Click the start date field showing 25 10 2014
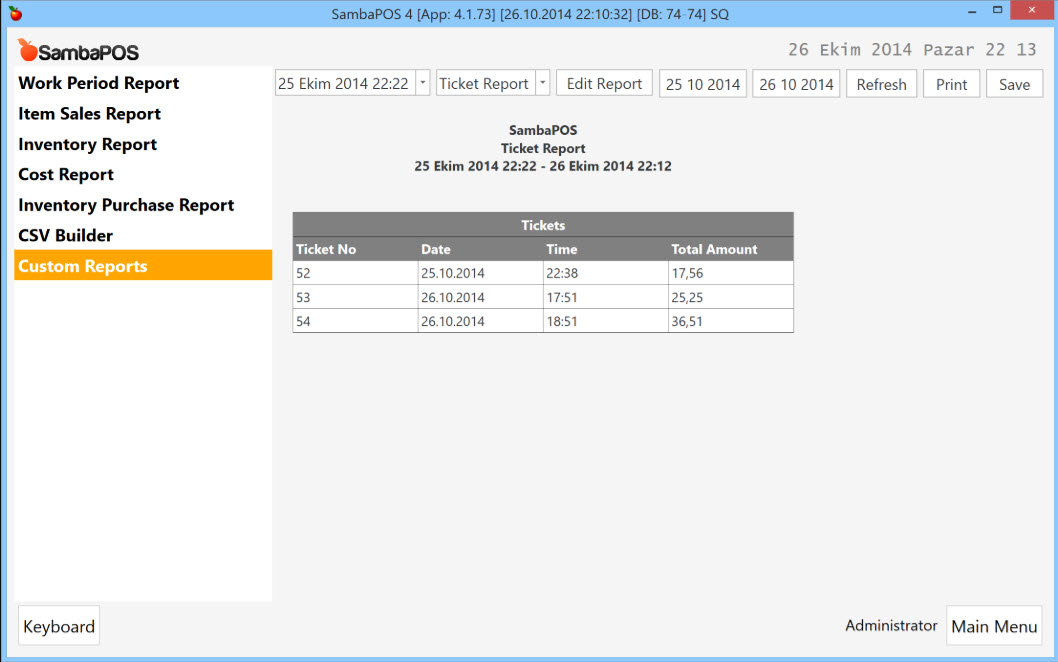 pyautogui.click(x=702, y=83)
